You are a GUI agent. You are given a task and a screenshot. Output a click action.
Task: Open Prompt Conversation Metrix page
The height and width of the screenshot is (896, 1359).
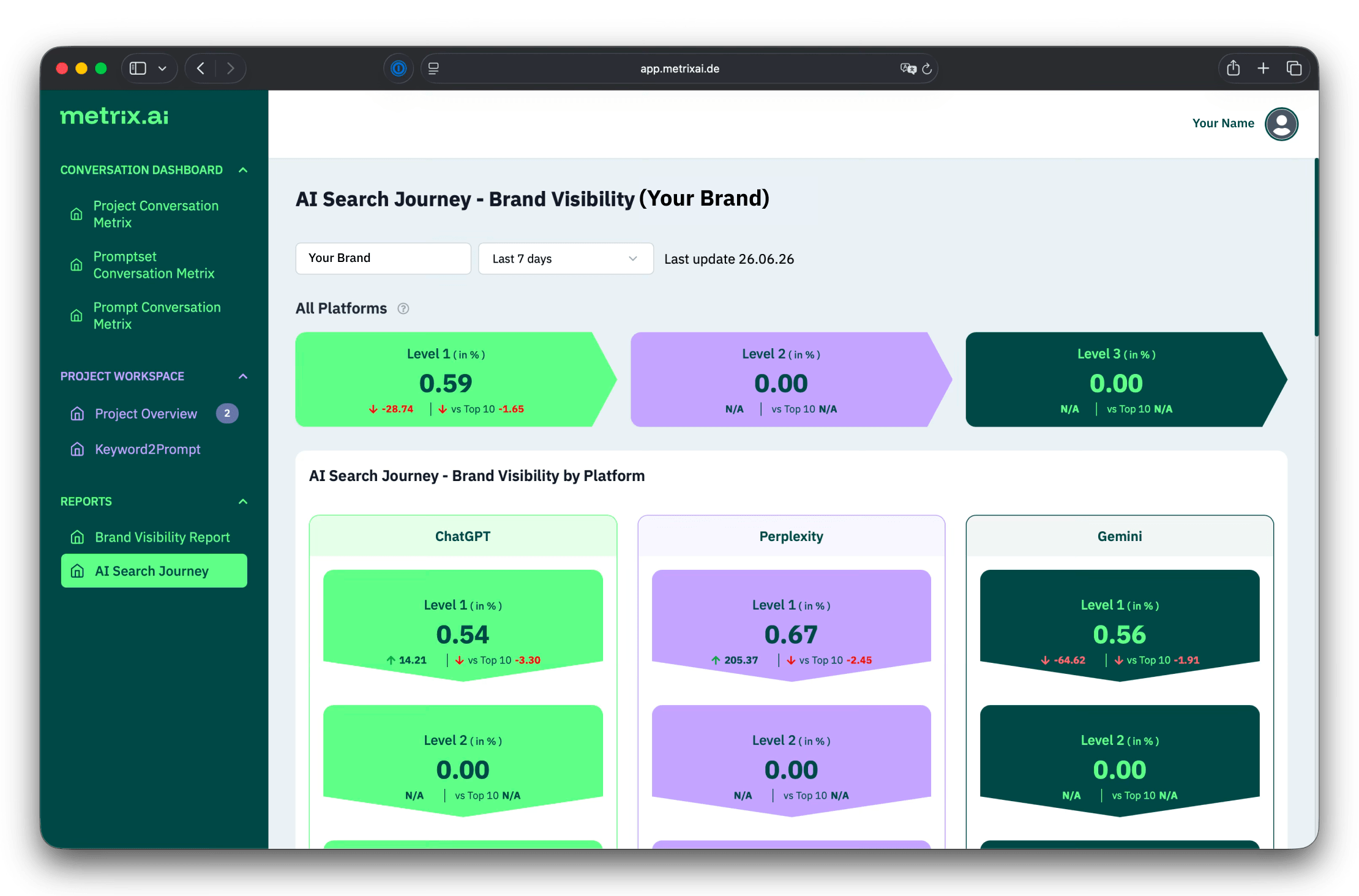(x=157, y=316)
